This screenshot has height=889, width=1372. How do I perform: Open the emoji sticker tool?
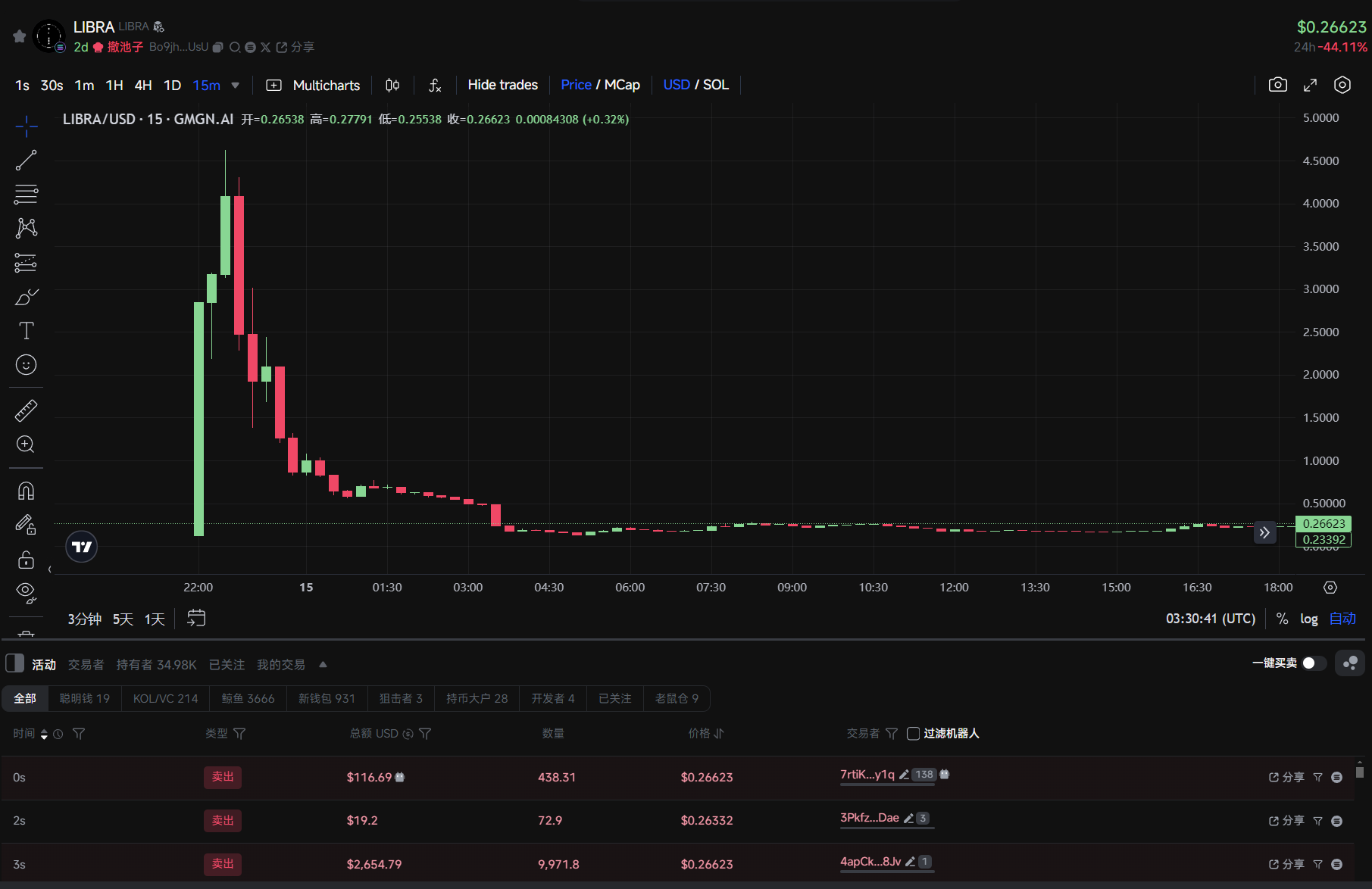(x=26, y=365)
